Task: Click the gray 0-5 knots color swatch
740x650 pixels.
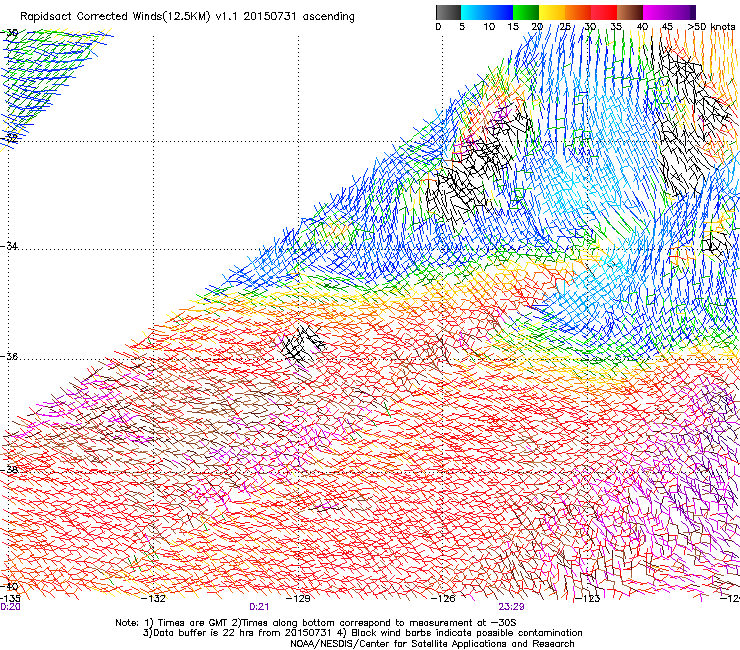Action: (x=448, y=12)
